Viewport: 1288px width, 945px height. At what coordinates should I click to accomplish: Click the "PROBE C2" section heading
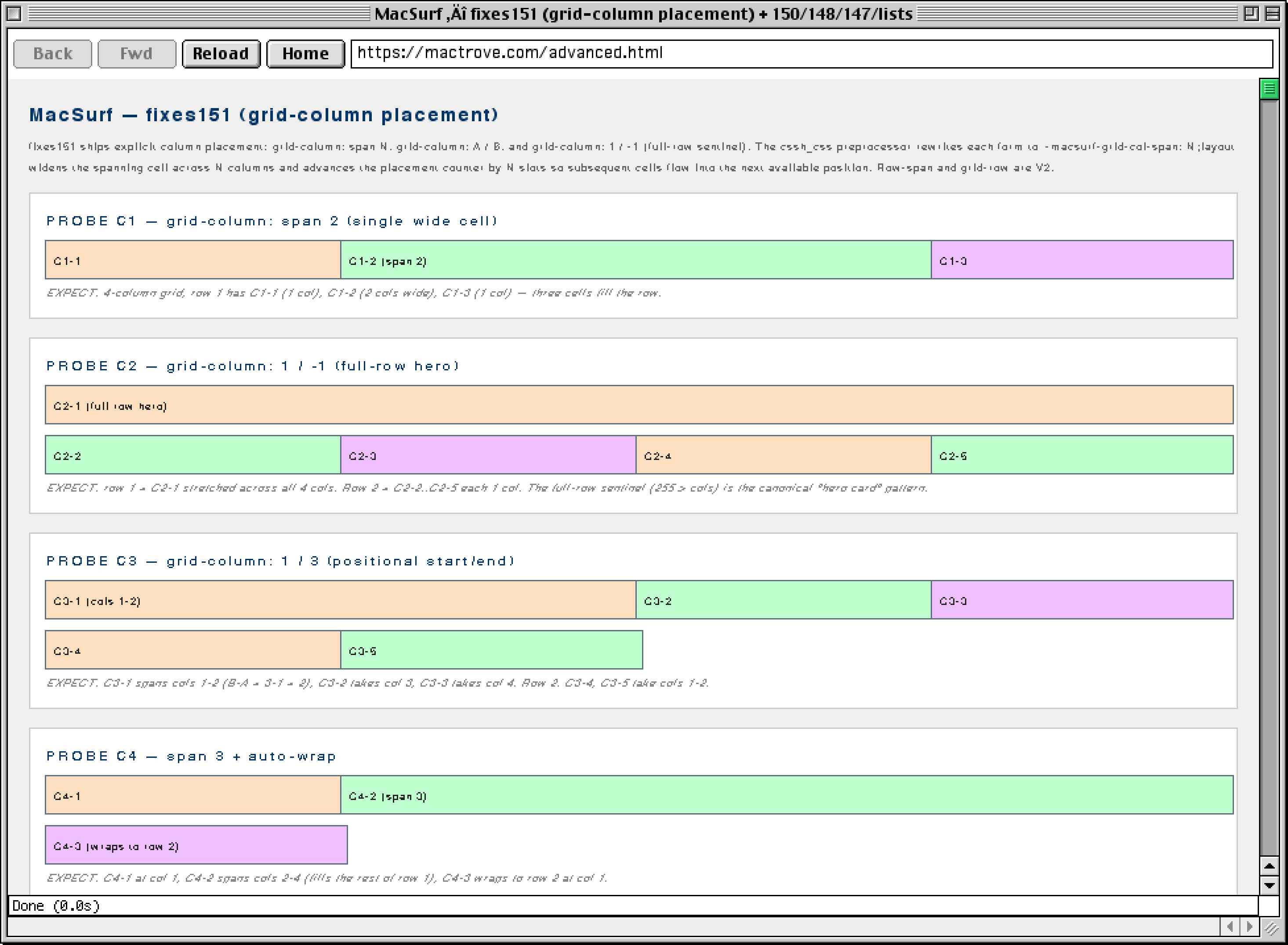(253, 366)
